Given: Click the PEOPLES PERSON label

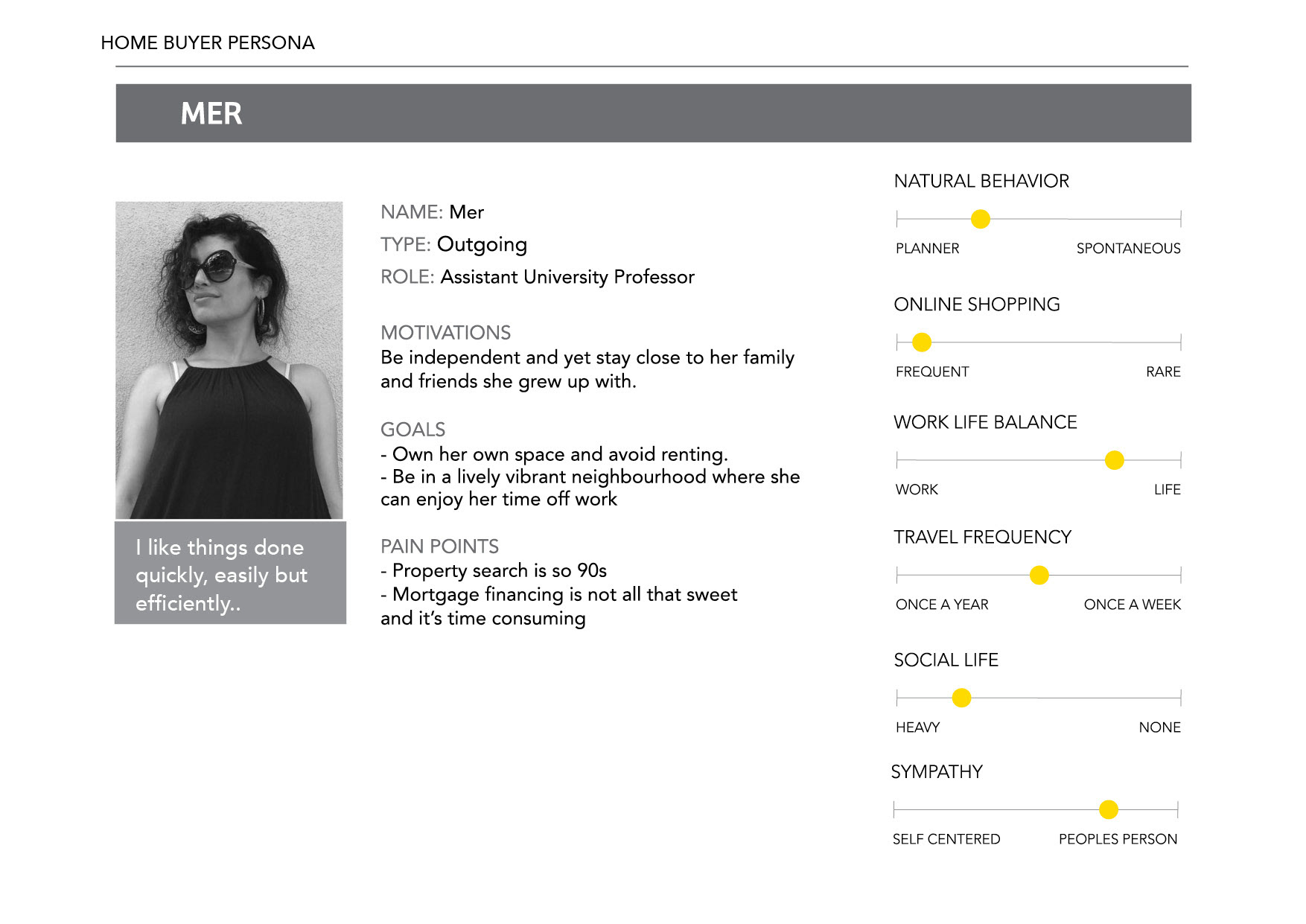Looking at the screenshot, I should 1118,839.
